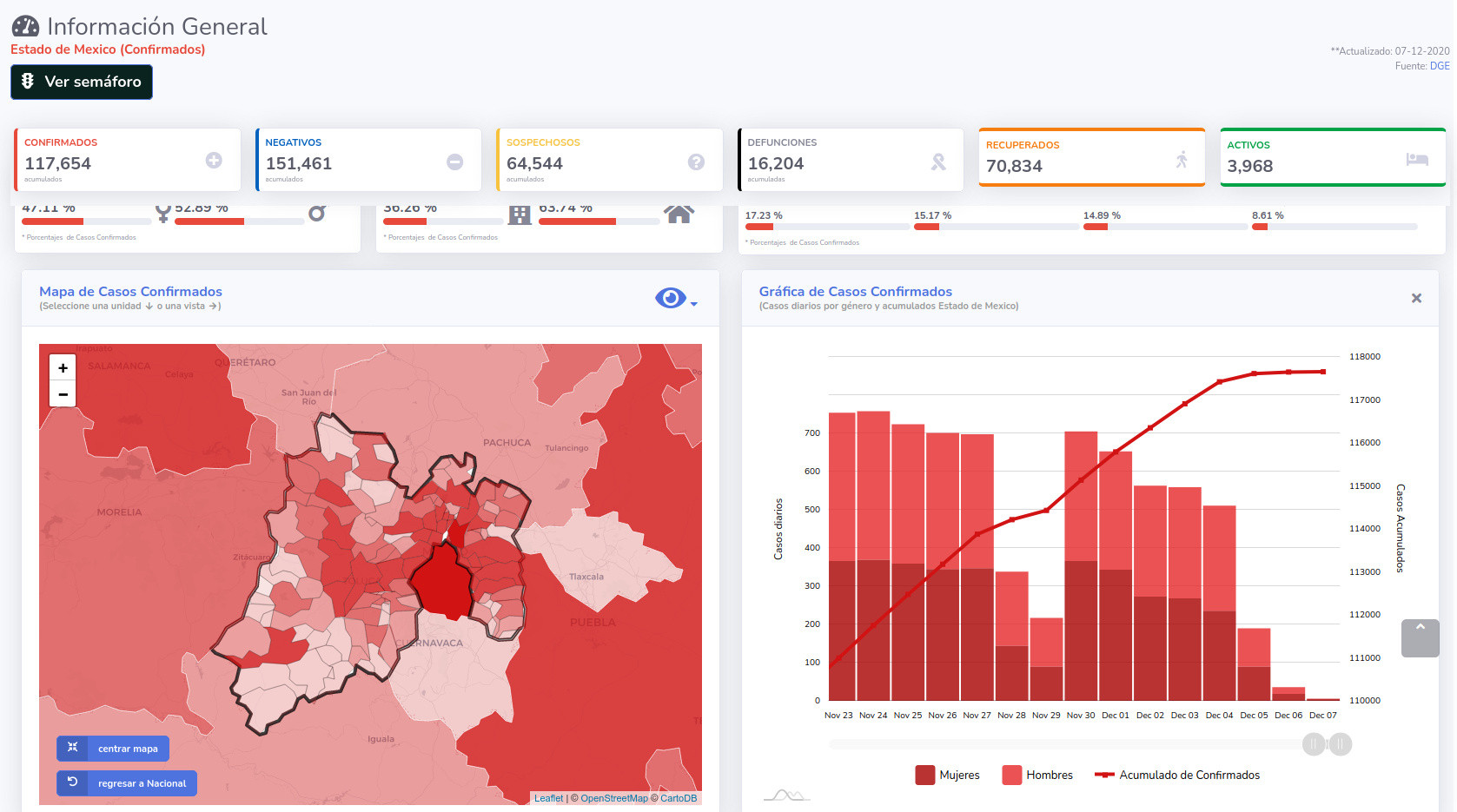The width and height of the screenshot is (1457, 812).
Task: Zoom out on the map with minus
Action: [63, 394]
